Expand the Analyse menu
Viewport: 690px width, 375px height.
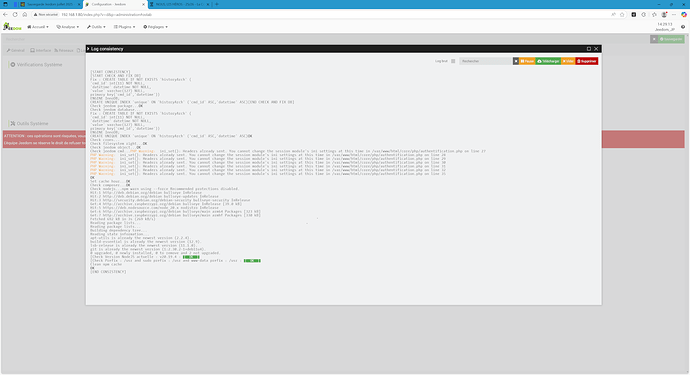click(x=68, y=27)
